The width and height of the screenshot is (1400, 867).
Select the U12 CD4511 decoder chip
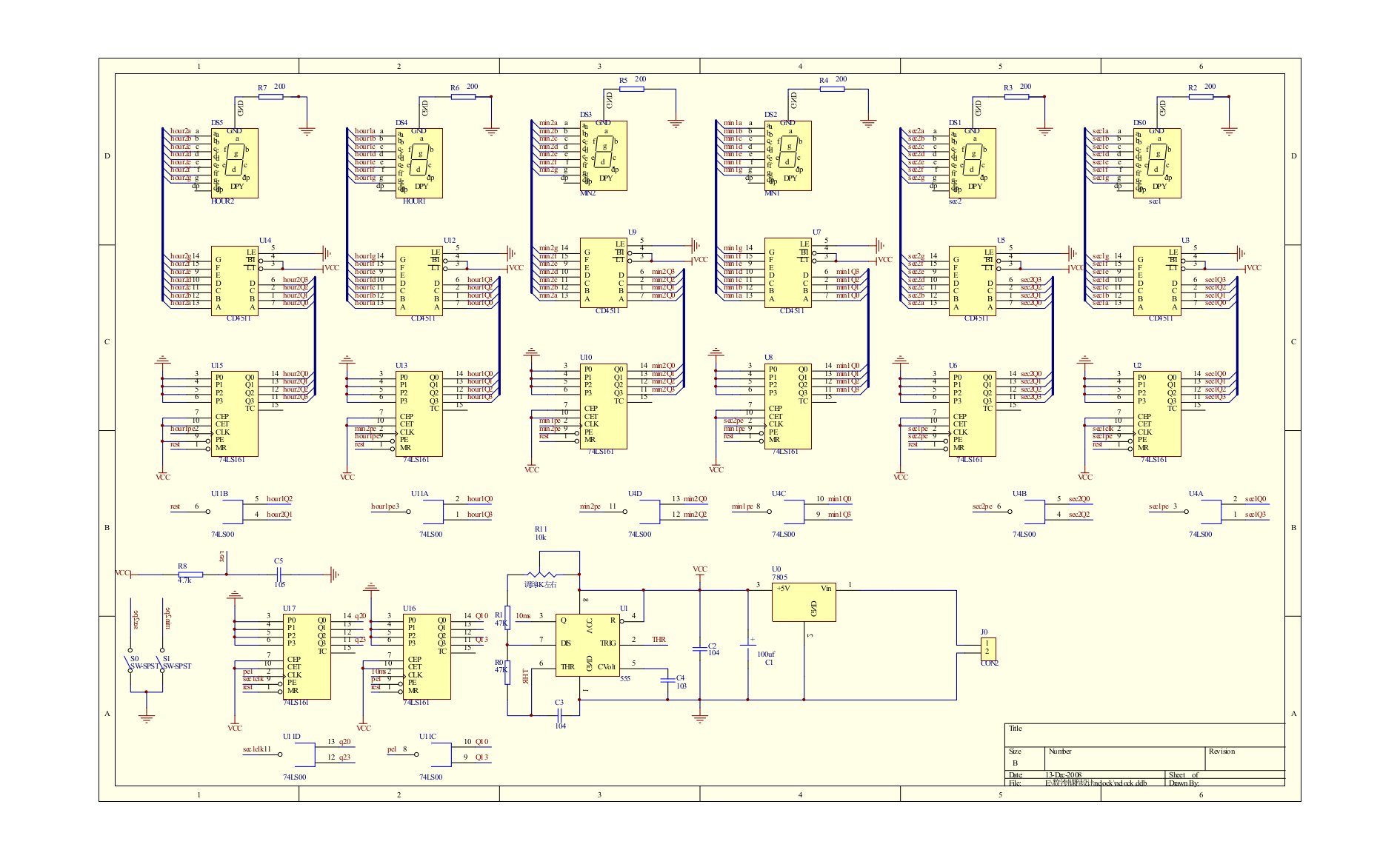coord(419,281)
